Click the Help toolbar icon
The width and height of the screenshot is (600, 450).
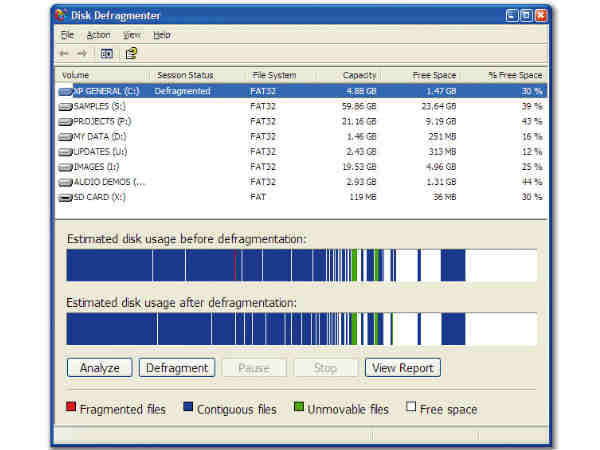pyautogui.click(x=131, y=53)
